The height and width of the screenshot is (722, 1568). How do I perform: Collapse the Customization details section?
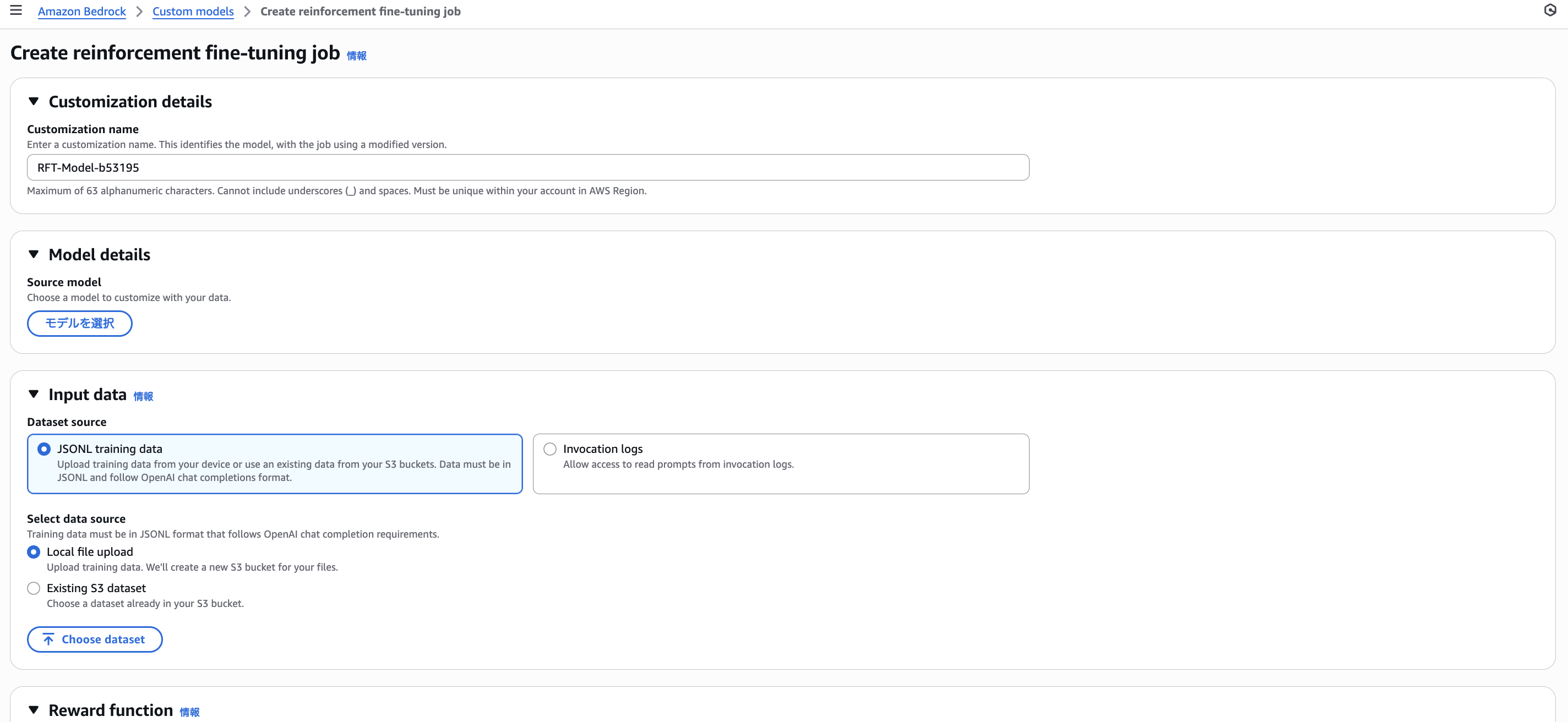tap(34, 102)
